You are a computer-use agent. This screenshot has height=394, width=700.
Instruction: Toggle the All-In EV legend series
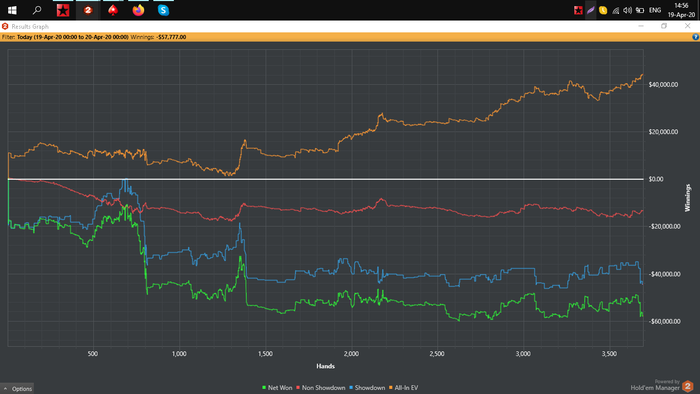click(x=403, y=388)
